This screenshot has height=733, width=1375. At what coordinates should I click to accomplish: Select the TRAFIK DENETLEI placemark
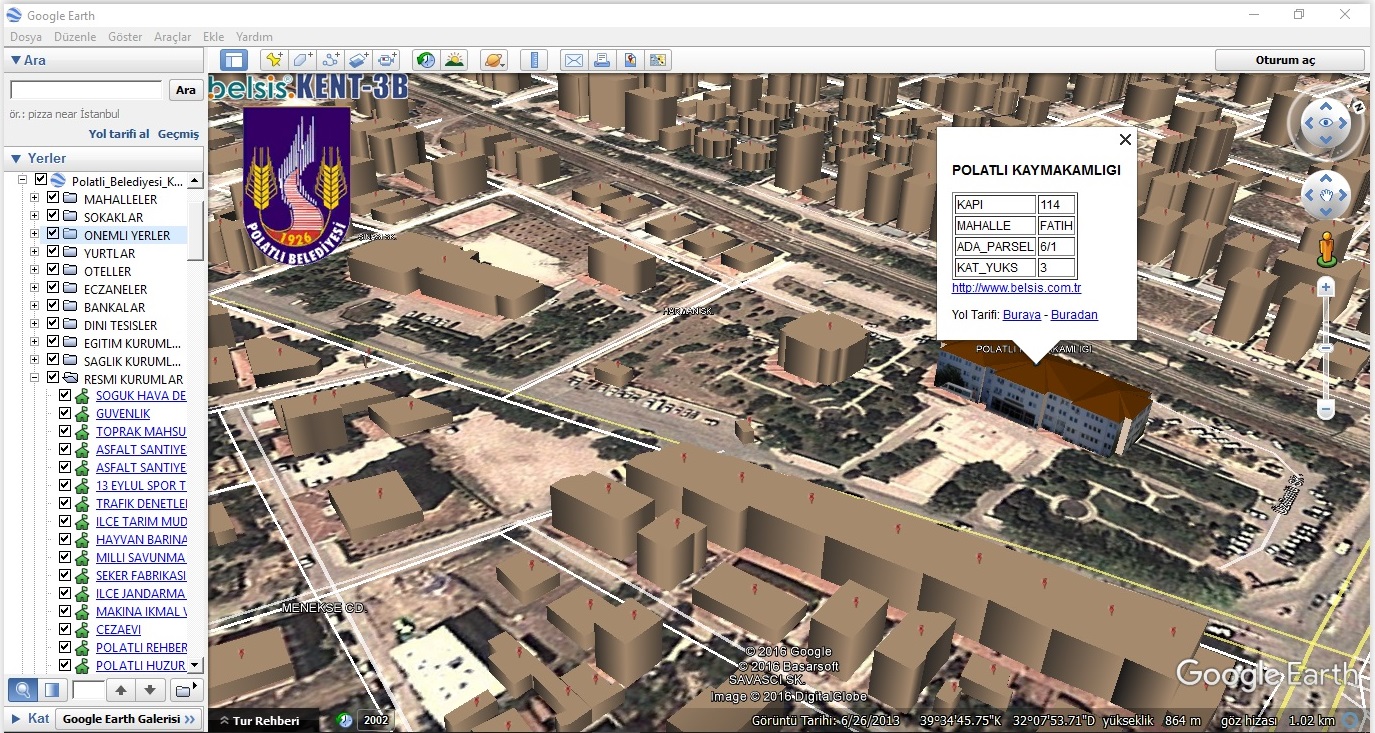(142, 504)
